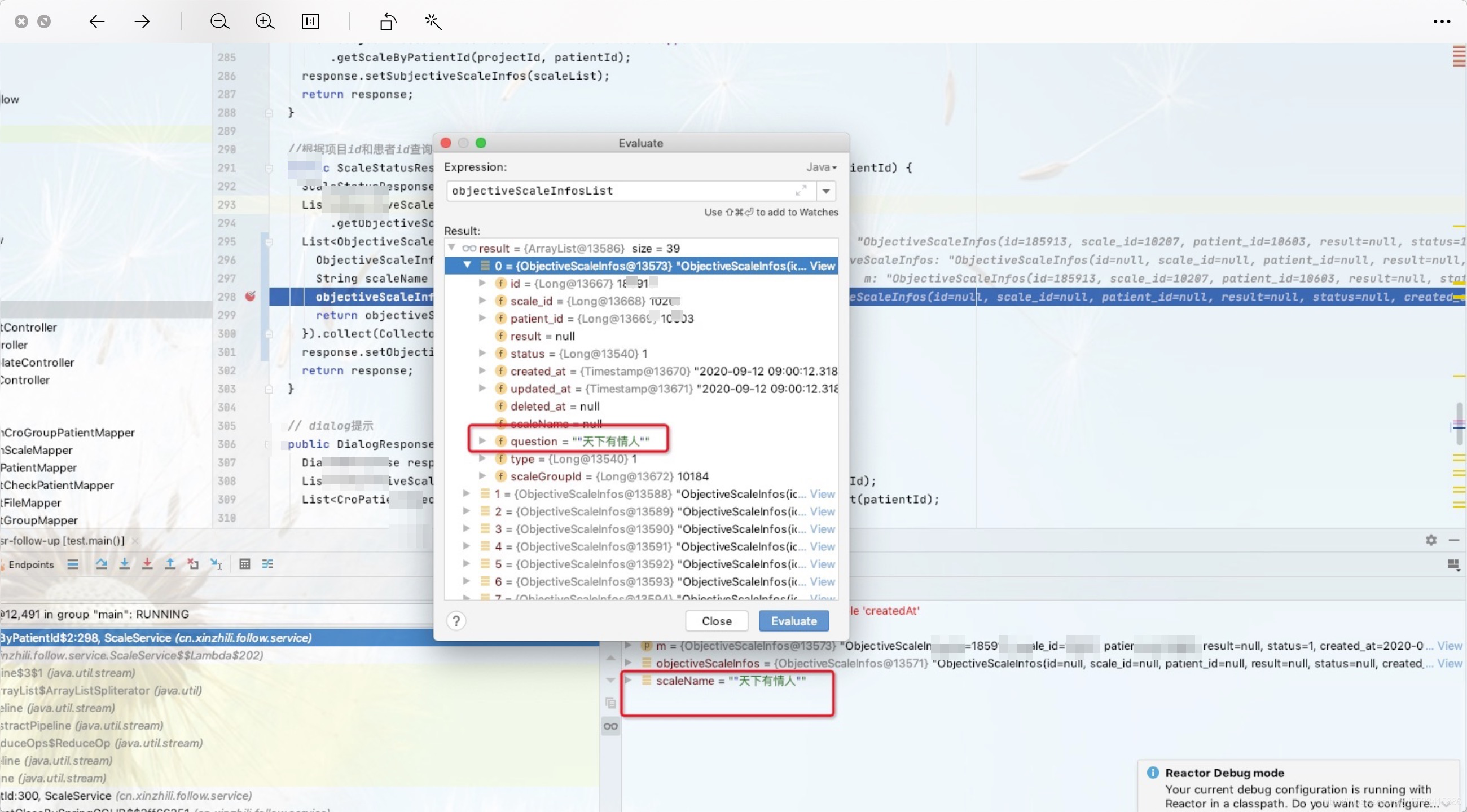The height and width of the screenshot is (812, 1467).
Task: Go back with the left arrow icon
Action: click(97, 21)
